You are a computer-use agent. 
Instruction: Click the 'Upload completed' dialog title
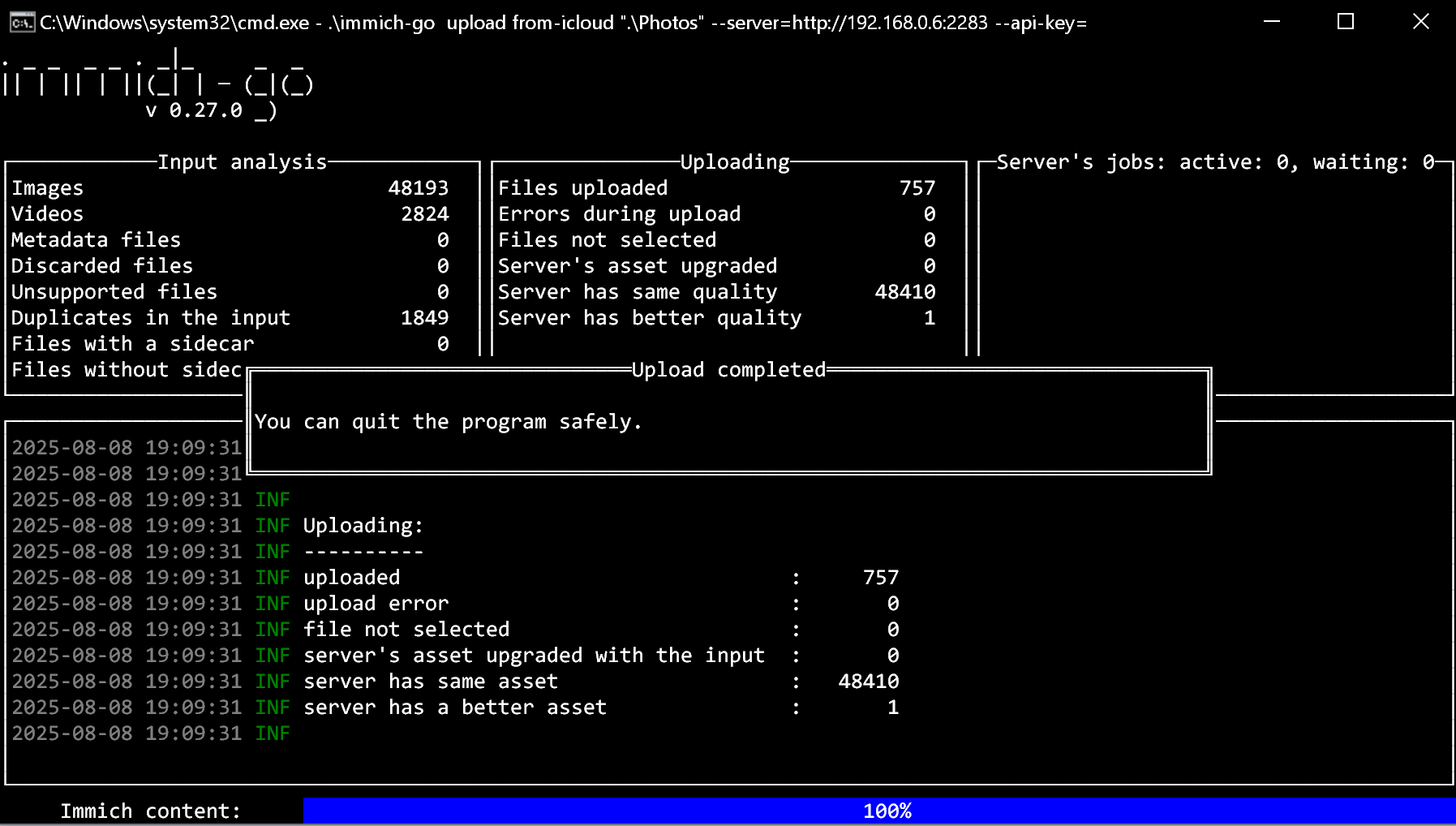point(729,370)
